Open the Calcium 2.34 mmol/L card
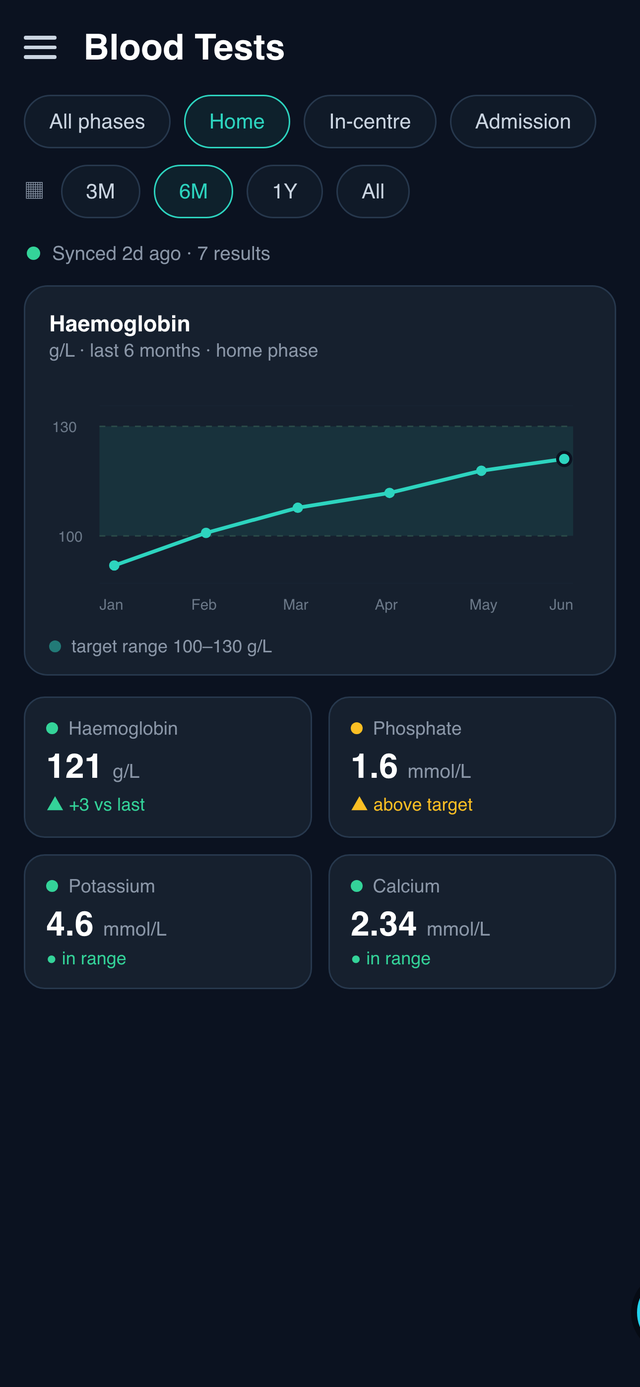Image resolution: width=640 pixels, height=1387 pixels. click(x=472, y=922)
